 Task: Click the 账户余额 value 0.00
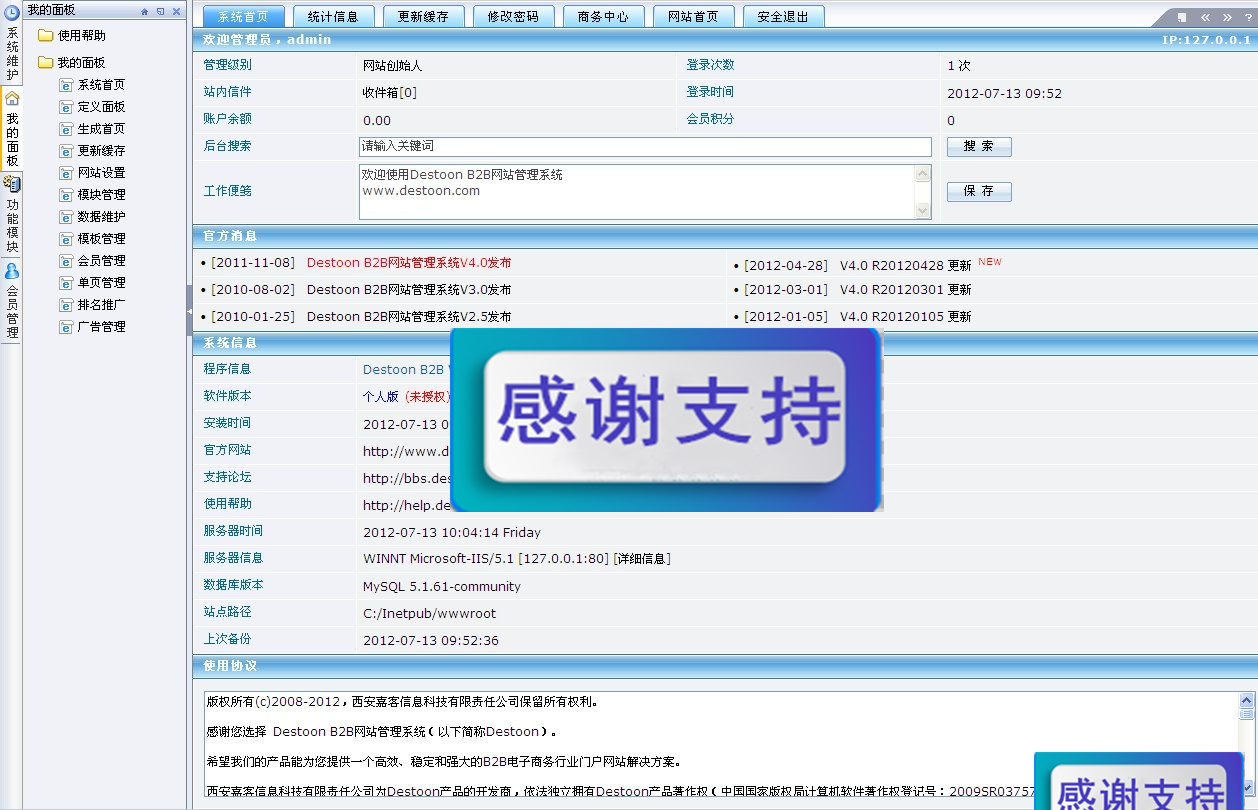click(x=377, y=121)
